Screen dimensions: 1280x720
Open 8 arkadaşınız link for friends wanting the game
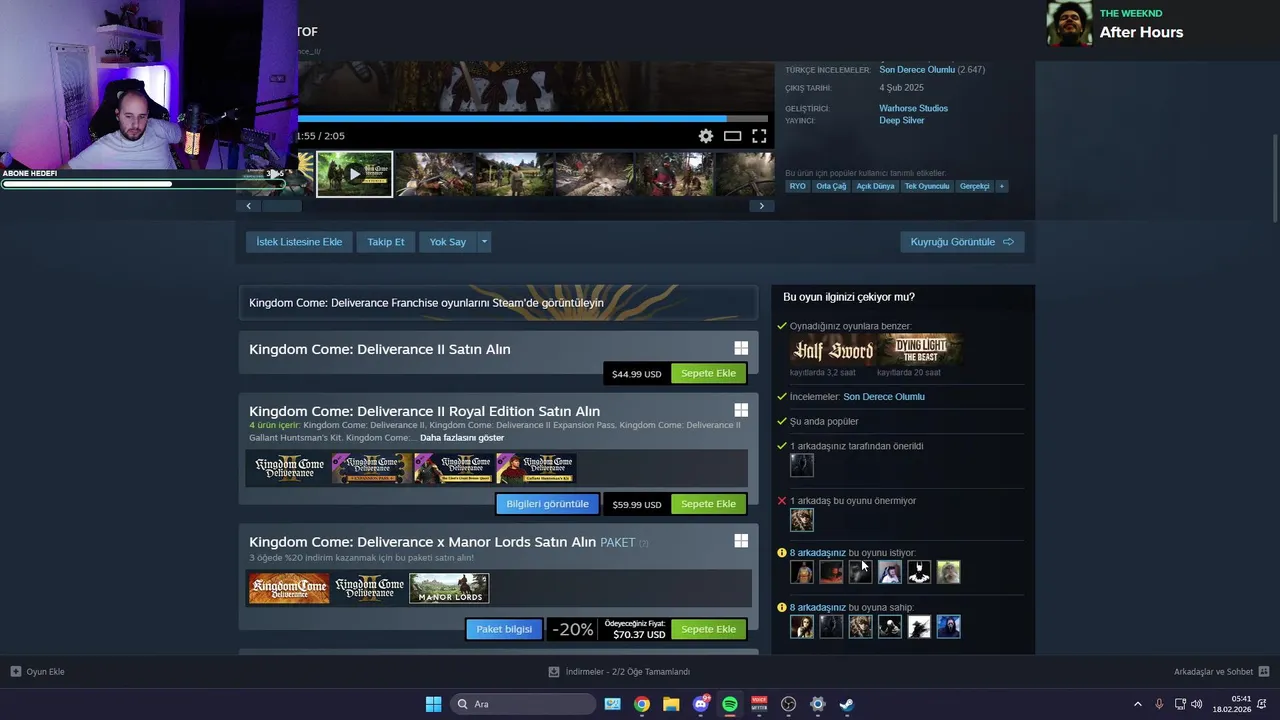pyautogui.click(x=817, y=553)
